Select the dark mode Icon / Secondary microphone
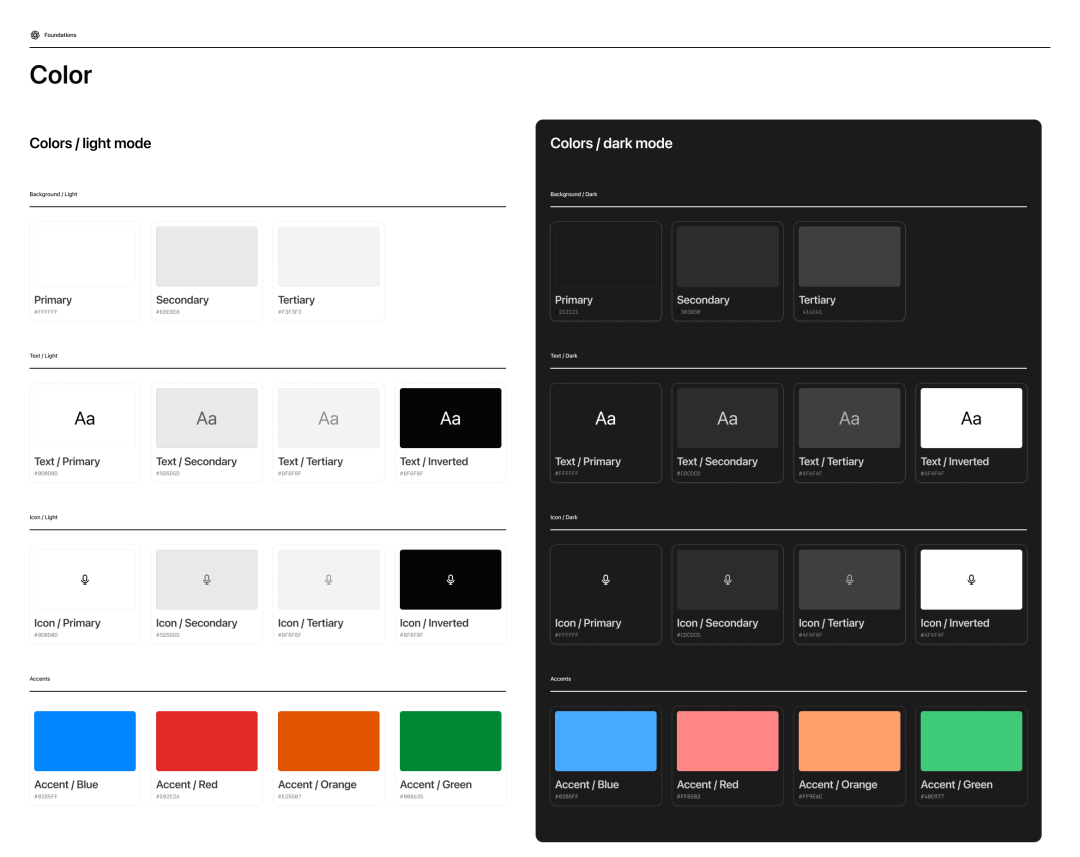1080x857 pixels. [x=728, y=580]
